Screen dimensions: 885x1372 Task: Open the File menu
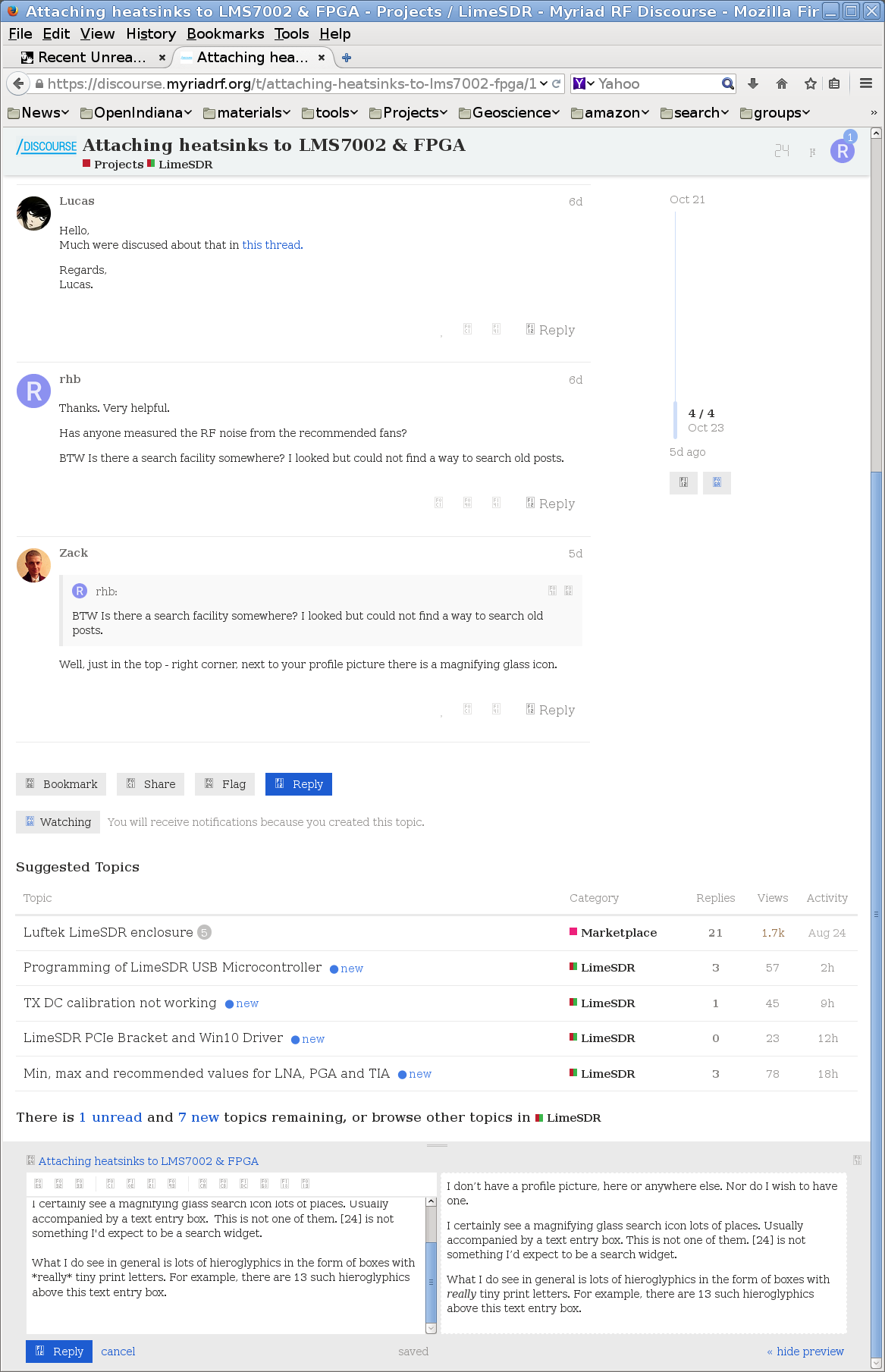pos(20,34)
